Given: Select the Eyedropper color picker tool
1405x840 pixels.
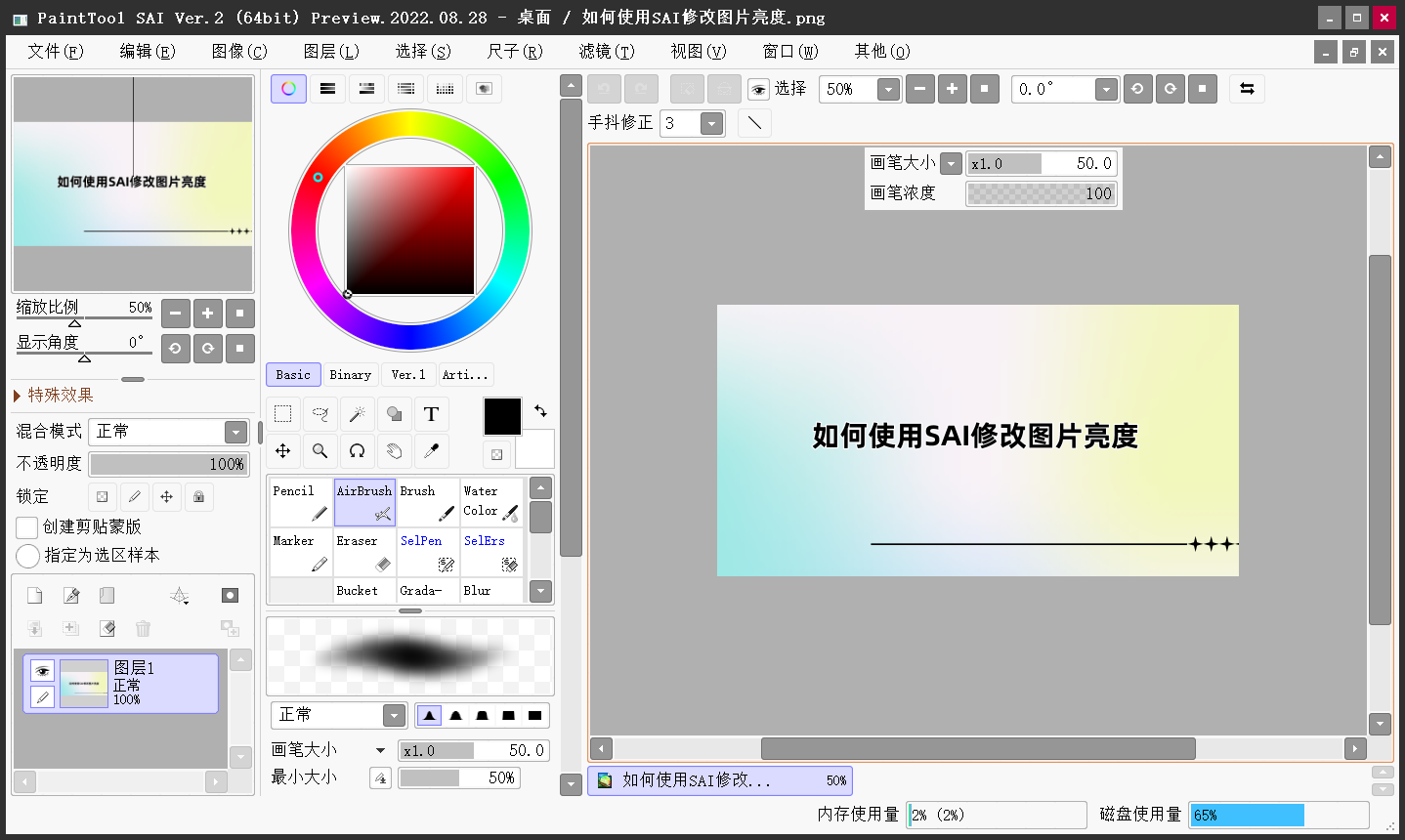Looking at the screenshot, I should [x=432, y=451].
